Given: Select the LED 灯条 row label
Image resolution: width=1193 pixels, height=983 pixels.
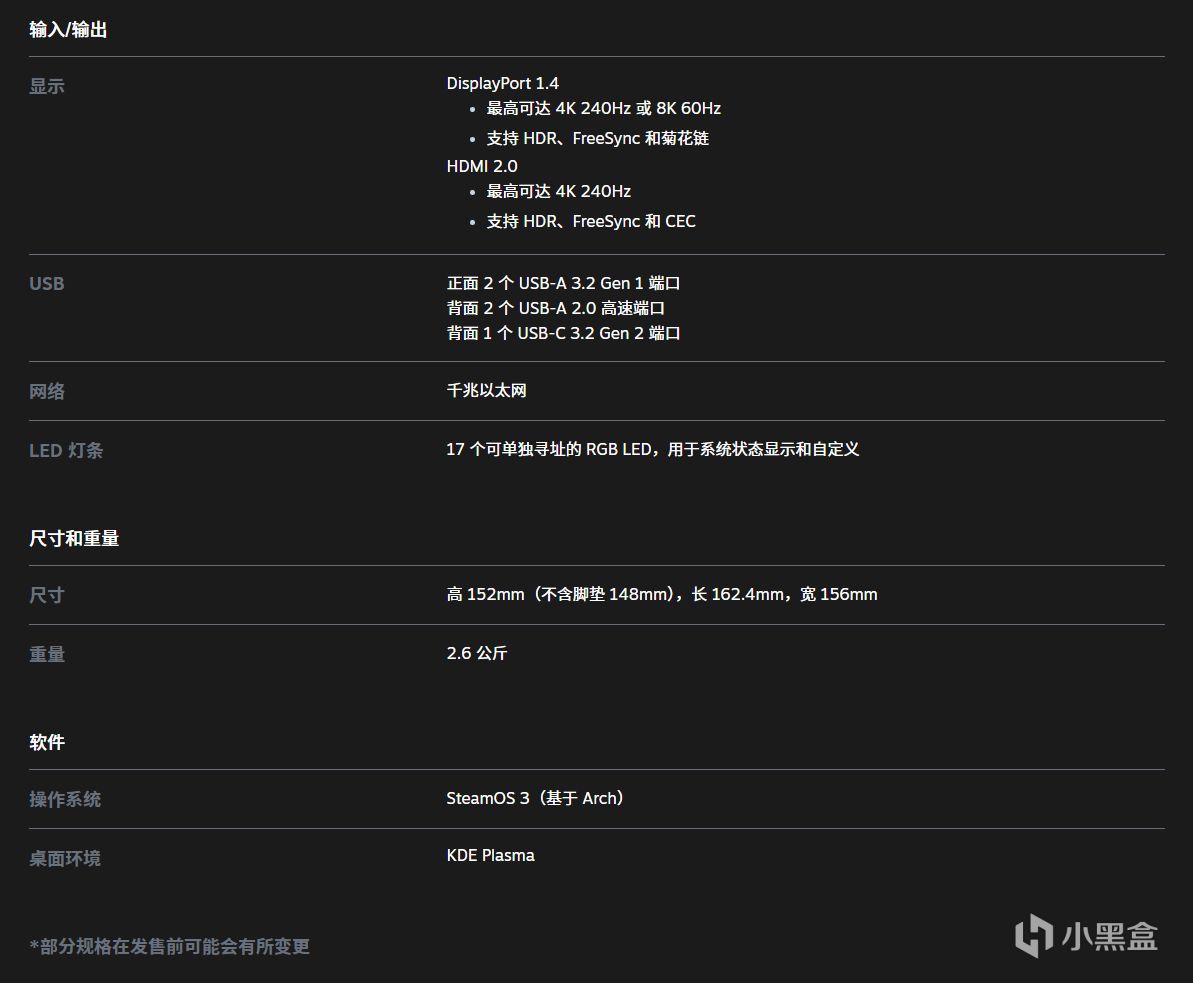Looking at the screenshot, I should click(x=65, y=450).
